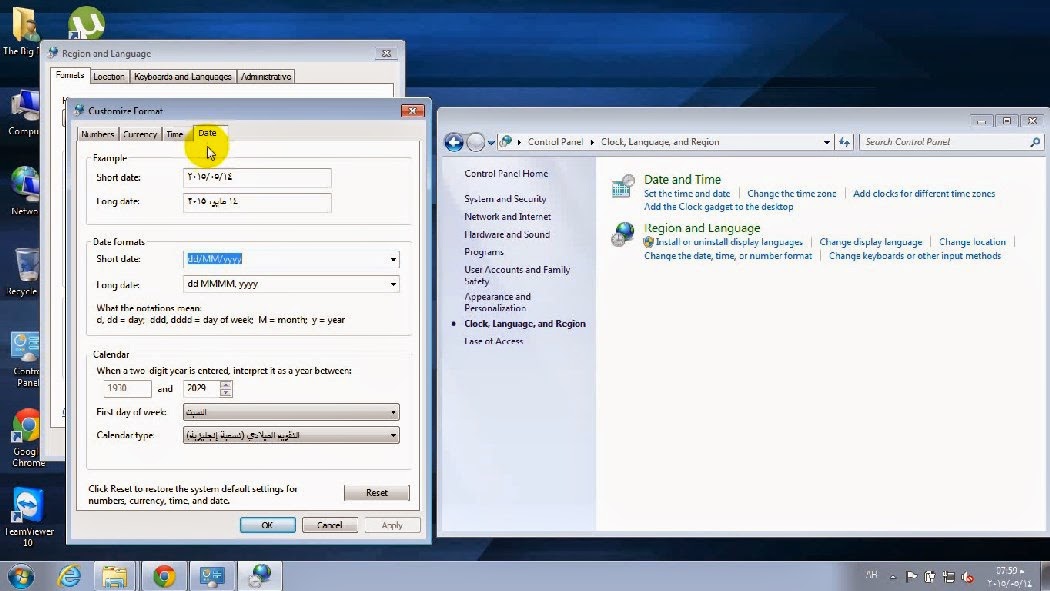The width and height of the screenshot is (1050, 591).
Task: Open Keyboards and Languages tab
Action: point(183,76)
